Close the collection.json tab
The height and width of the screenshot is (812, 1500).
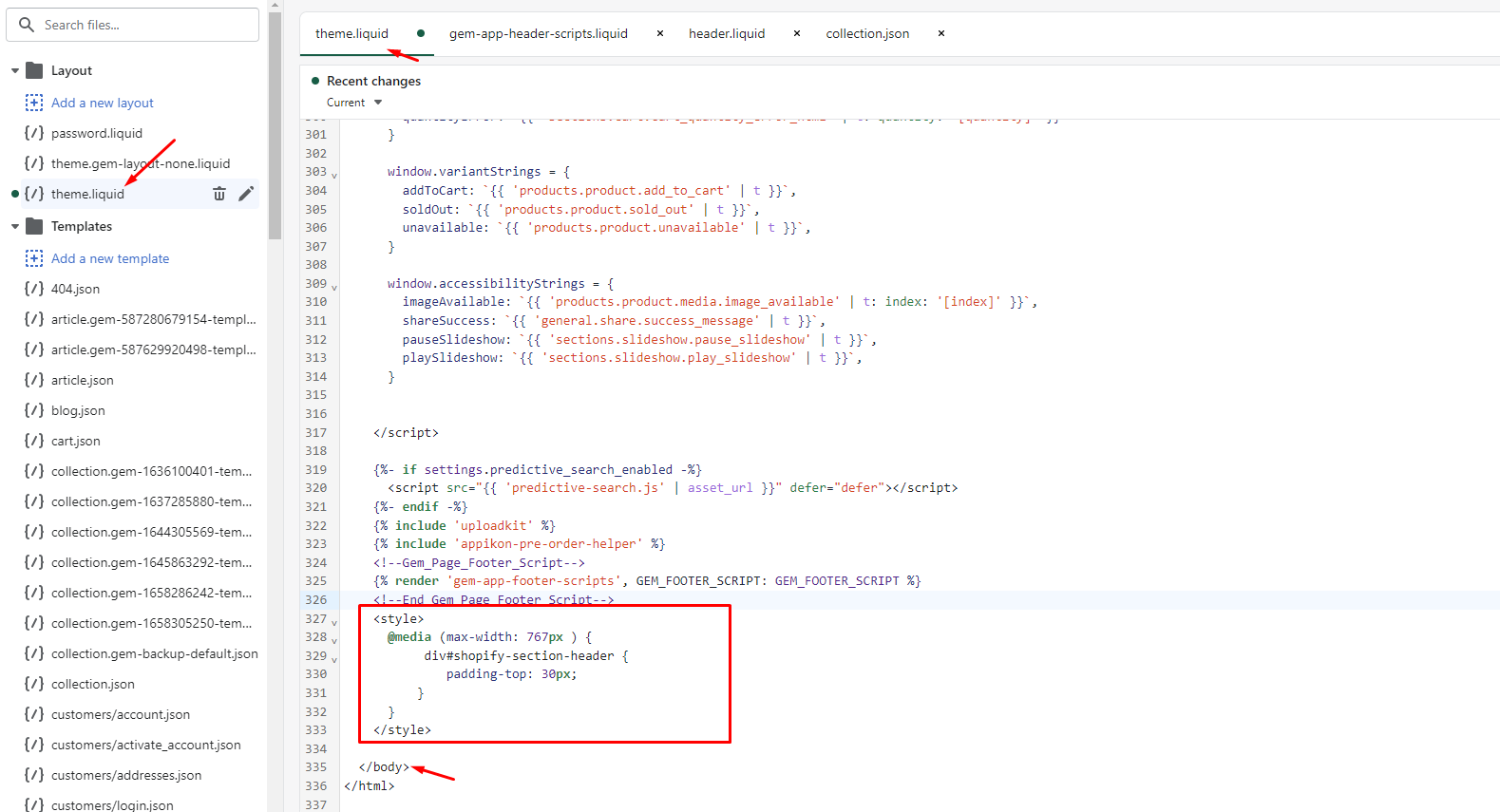[941, 33]
